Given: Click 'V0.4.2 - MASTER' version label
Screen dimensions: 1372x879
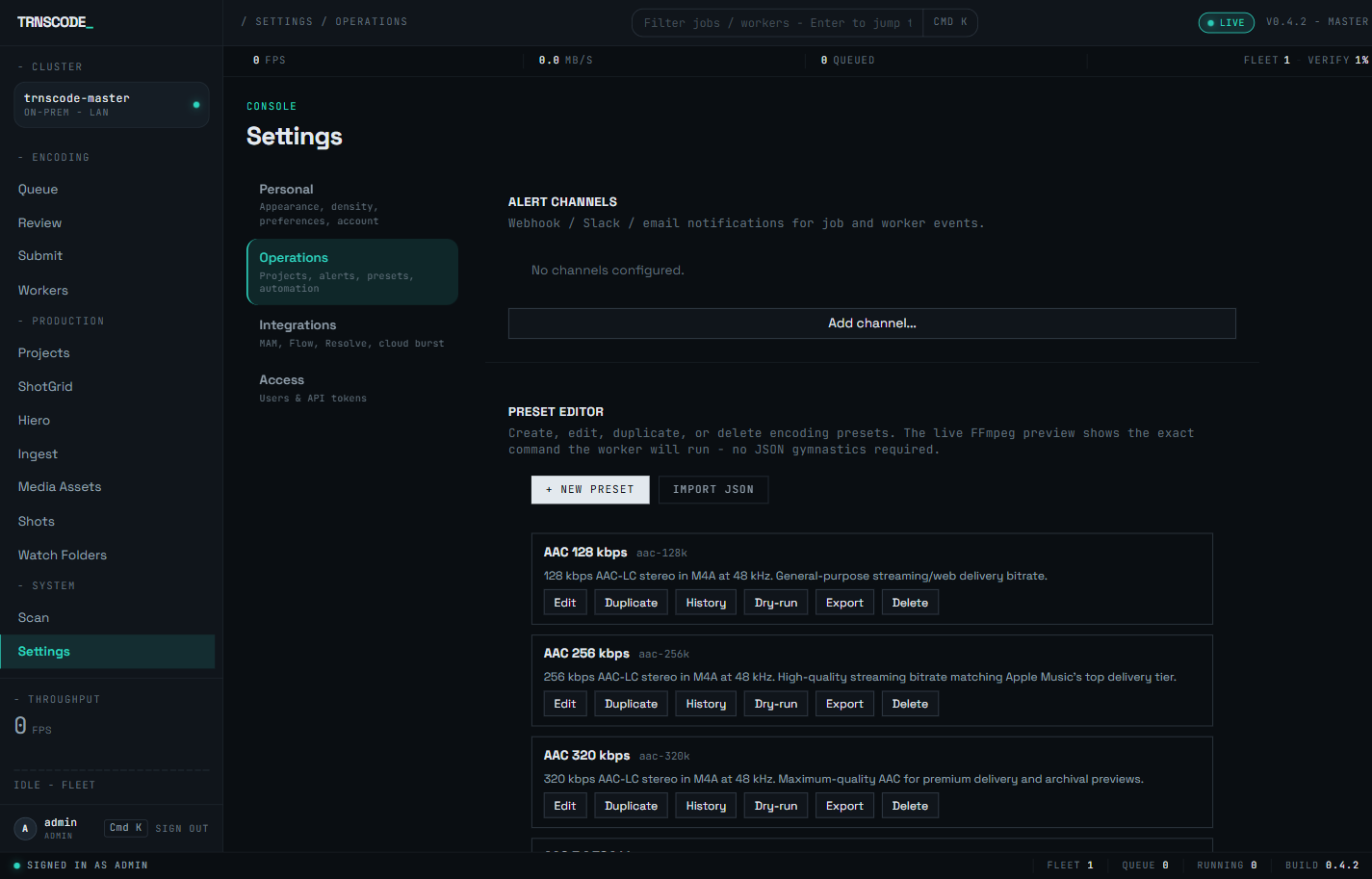Looking at the screenshot, I should coord(1316,22).
